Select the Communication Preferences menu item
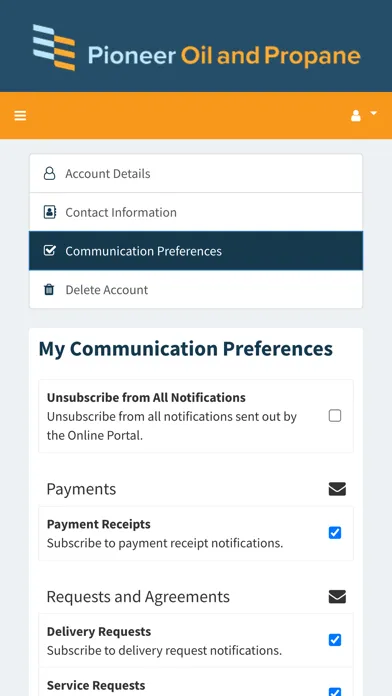Screen dimensions: 392x696 pyautogui.click(x=196, y=251)
